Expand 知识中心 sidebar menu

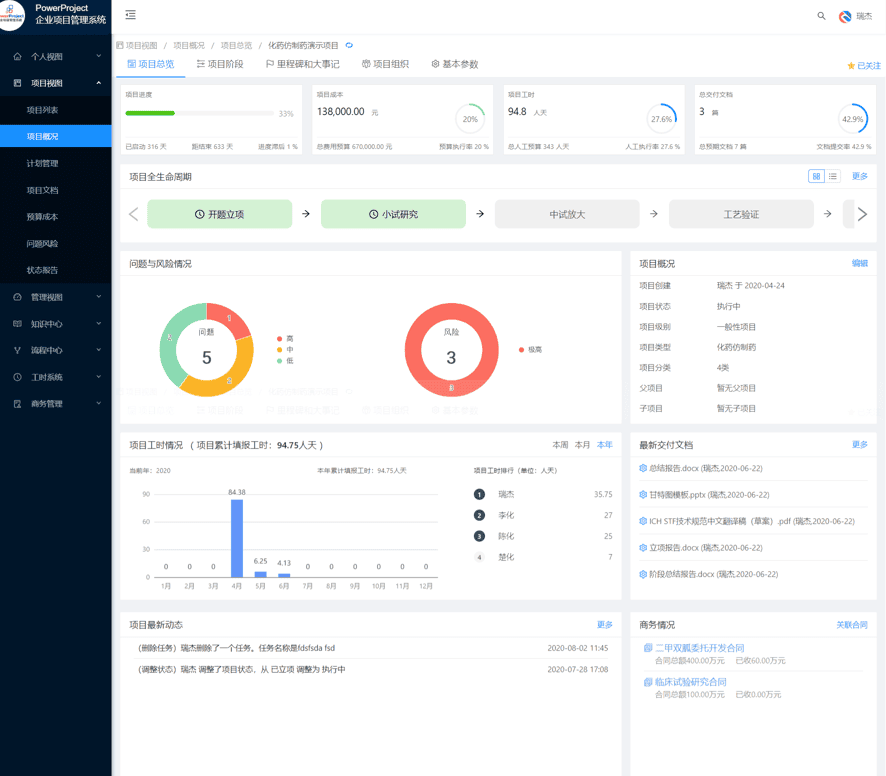pyautogui.click(x=55, y=324)
